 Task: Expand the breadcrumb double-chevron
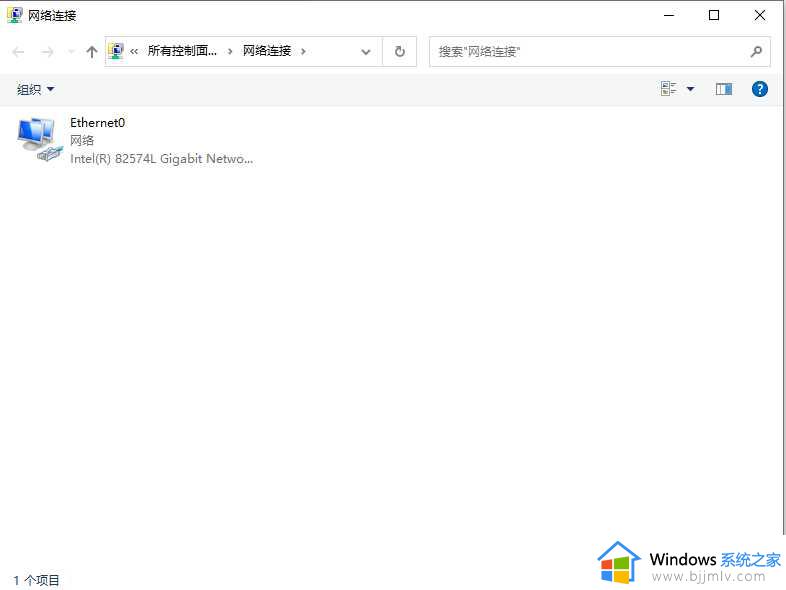134,51
